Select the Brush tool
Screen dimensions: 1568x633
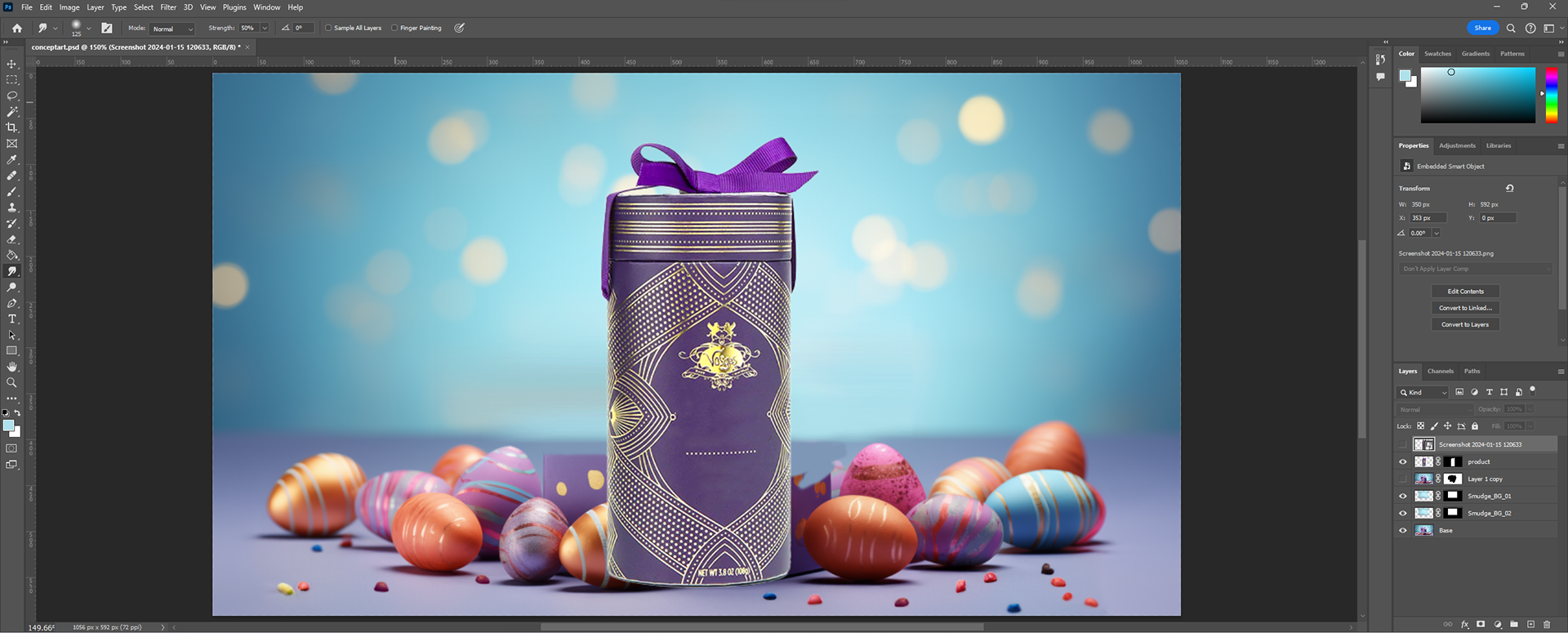11,192
